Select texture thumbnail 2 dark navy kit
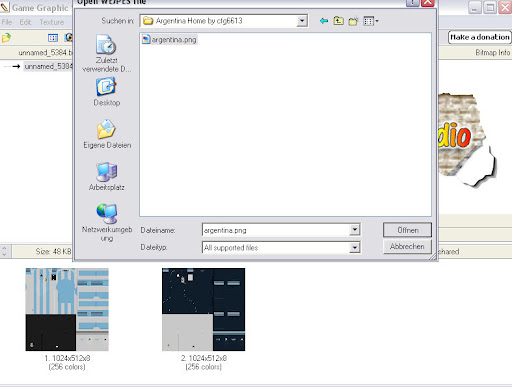 [x=203, y=309]
